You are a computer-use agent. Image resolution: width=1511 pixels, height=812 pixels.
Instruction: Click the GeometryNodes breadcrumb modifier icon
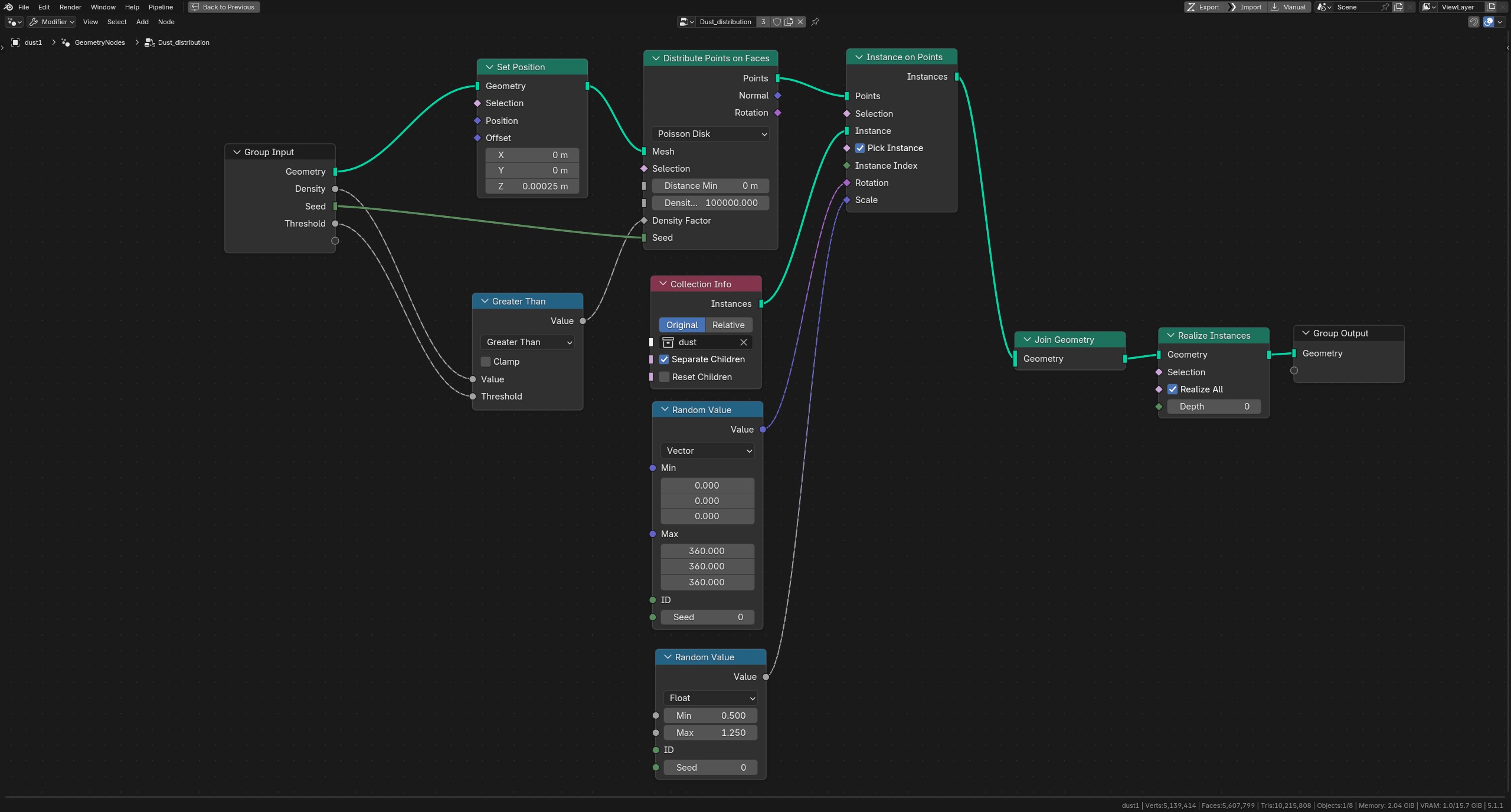click(x=66, y=42)
